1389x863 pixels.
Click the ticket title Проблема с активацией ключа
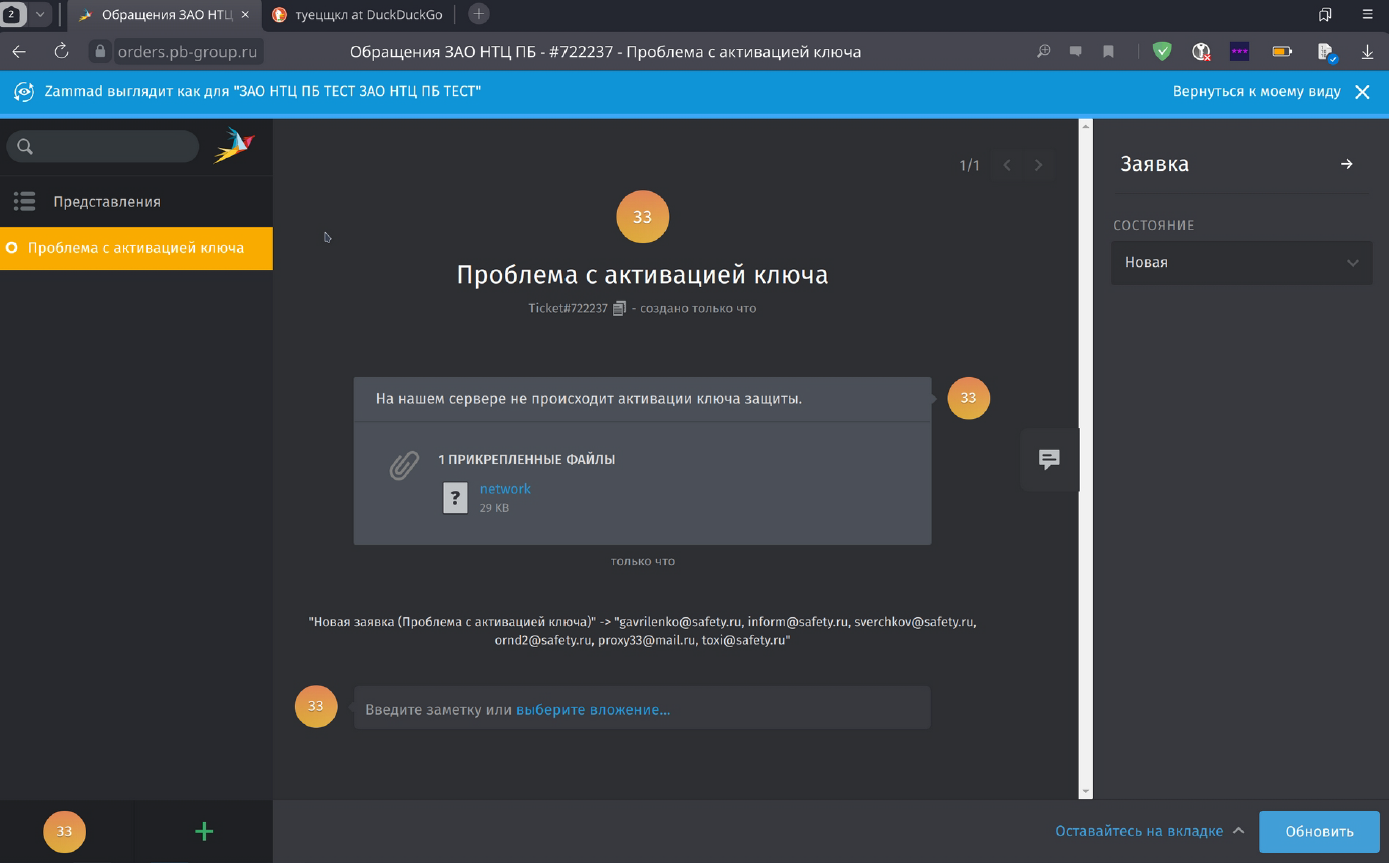[642, 275]
